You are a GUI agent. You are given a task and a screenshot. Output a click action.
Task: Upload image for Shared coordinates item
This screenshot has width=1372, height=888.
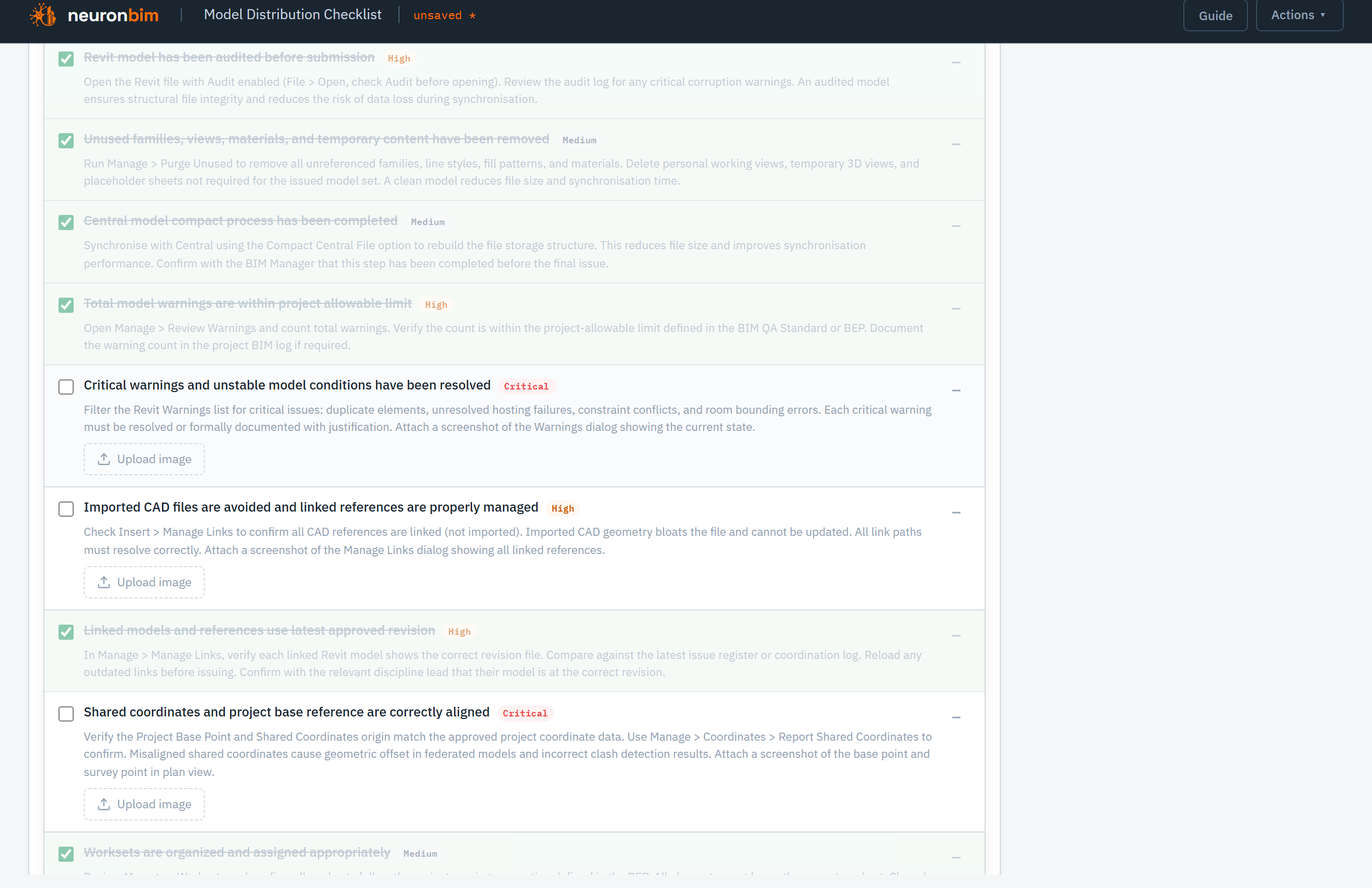coord(144,804)
